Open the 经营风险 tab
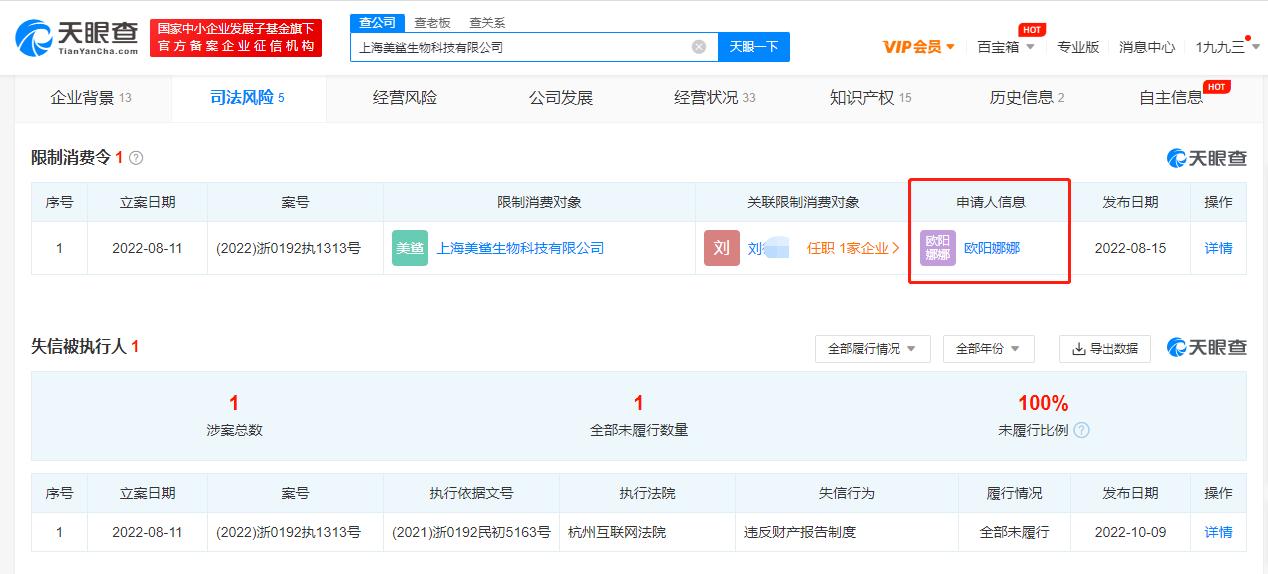This screenshot has height=574, width=1268. (x=405, y=98)
